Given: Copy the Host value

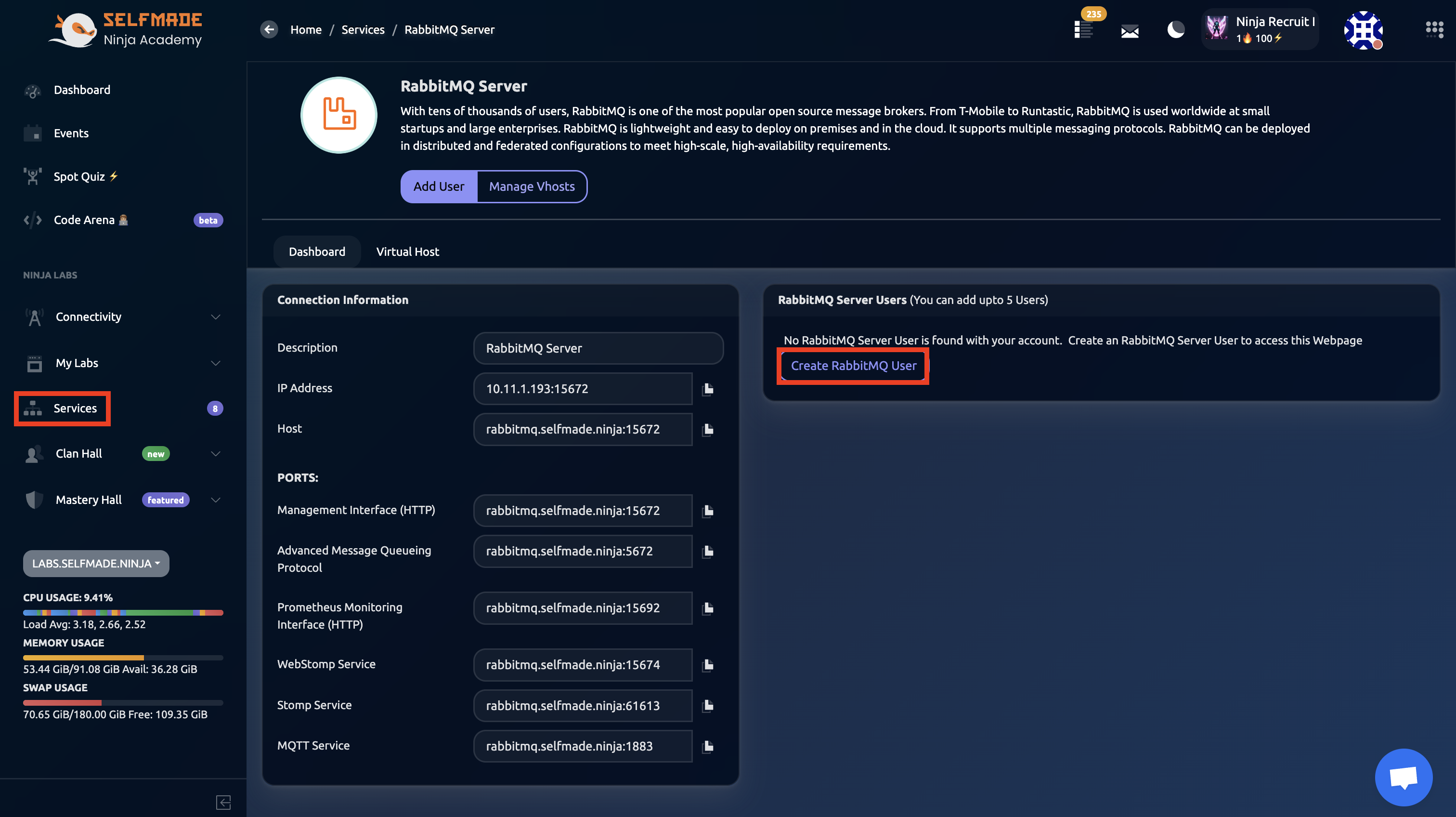Looking at the screenshot, I should [708, 430].
